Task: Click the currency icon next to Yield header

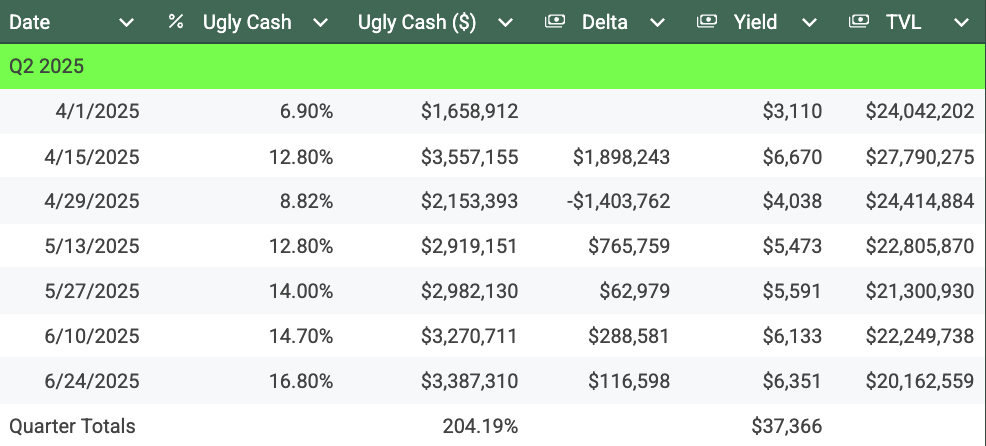Action: tap(707, 22)
